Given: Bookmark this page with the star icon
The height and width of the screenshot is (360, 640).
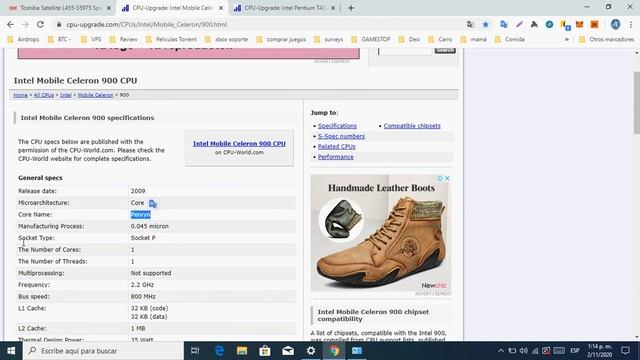Looking at the screenshot, I should 485,24.
